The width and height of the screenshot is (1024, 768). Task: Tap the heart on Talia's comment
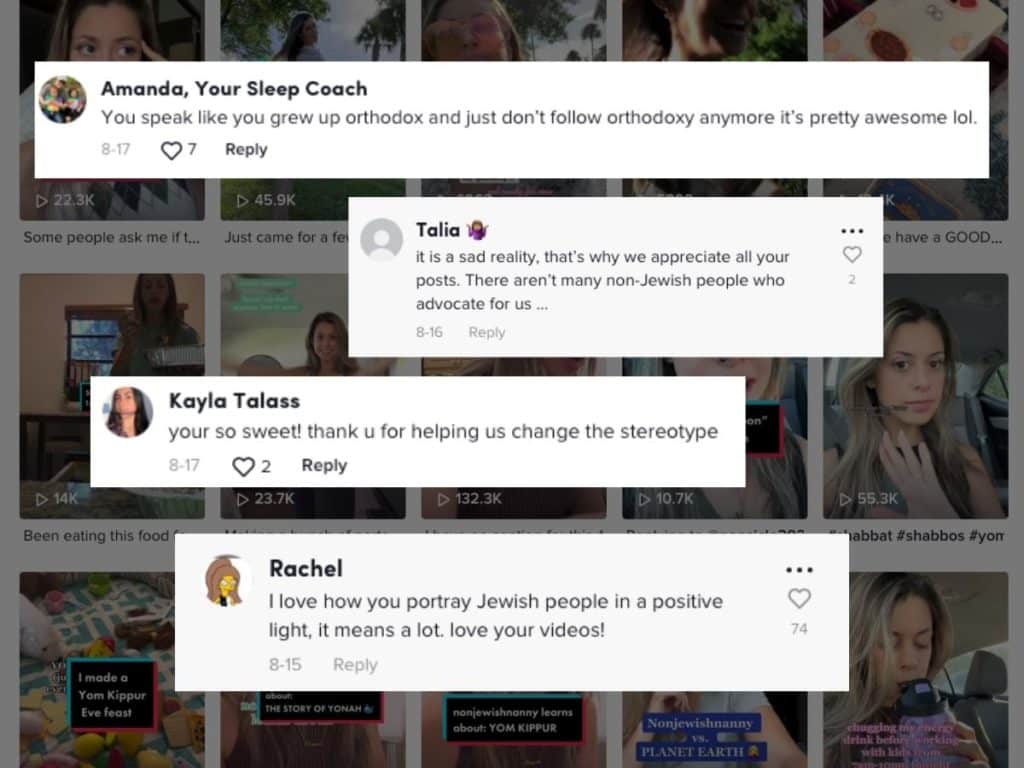click(x=852, y=254)
